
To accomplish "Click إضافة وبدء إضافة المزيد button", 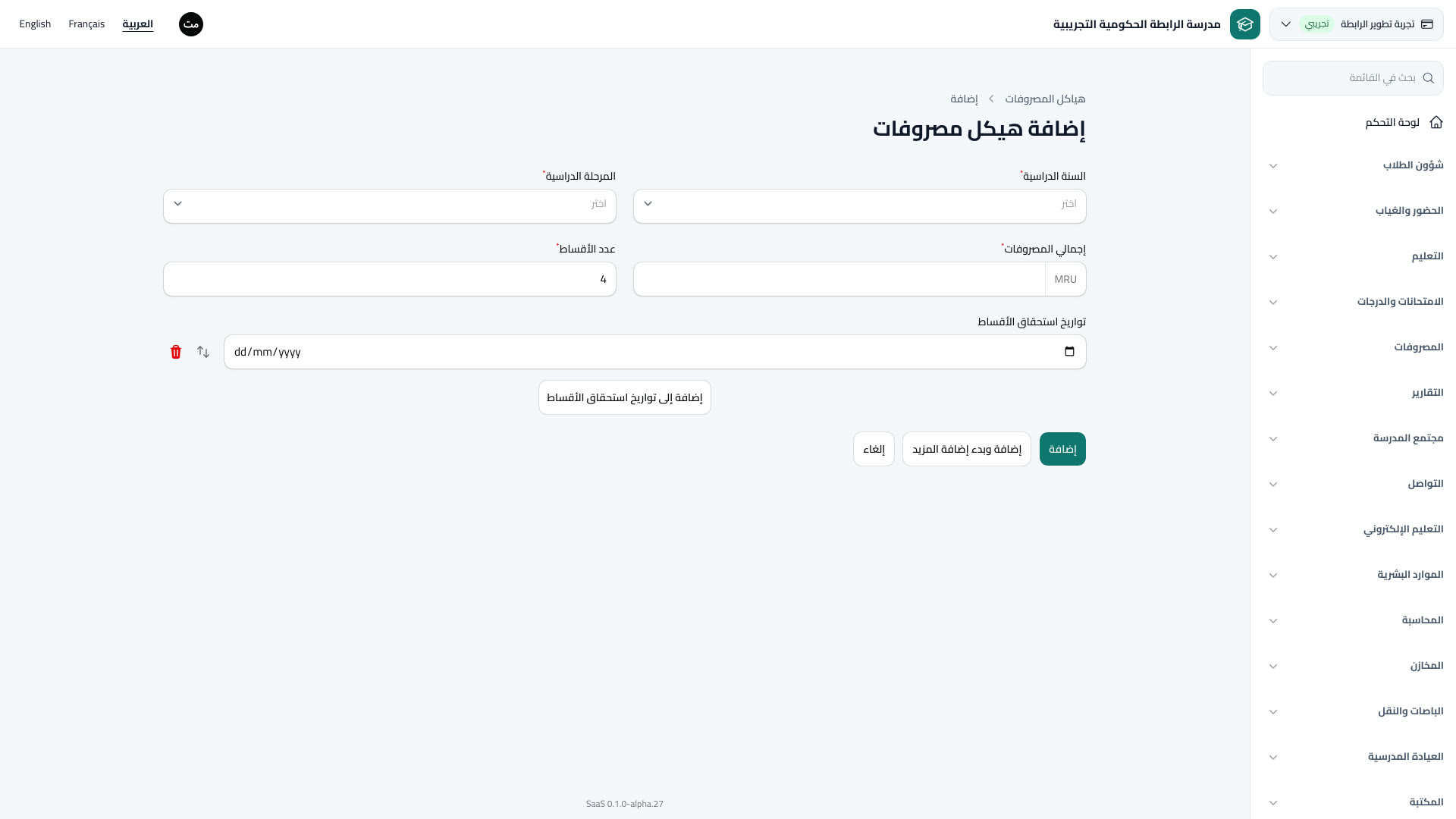I will pyautogui.click(x=967, y=449).
